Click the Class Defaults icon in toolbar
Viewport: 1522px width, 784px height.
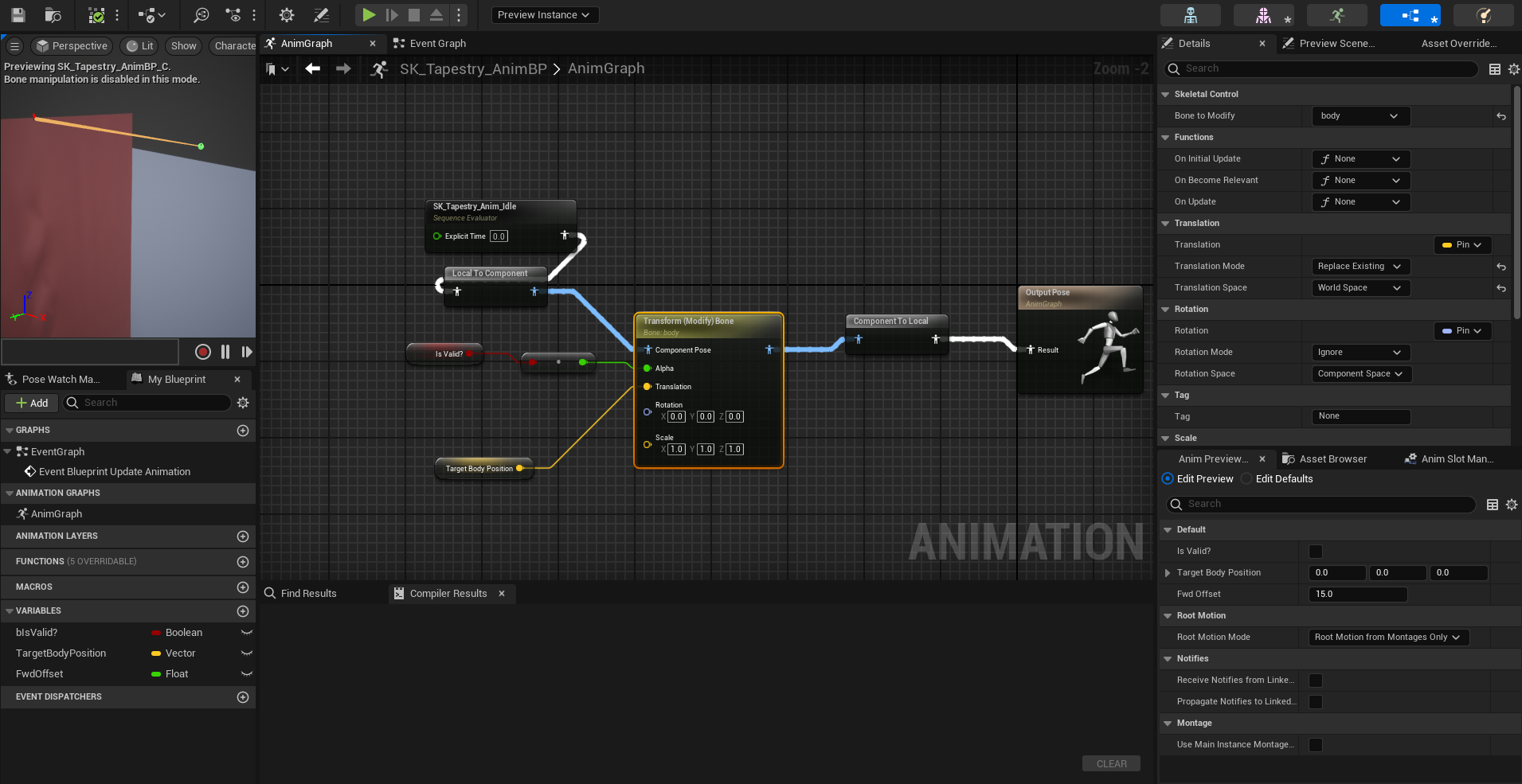321,14
